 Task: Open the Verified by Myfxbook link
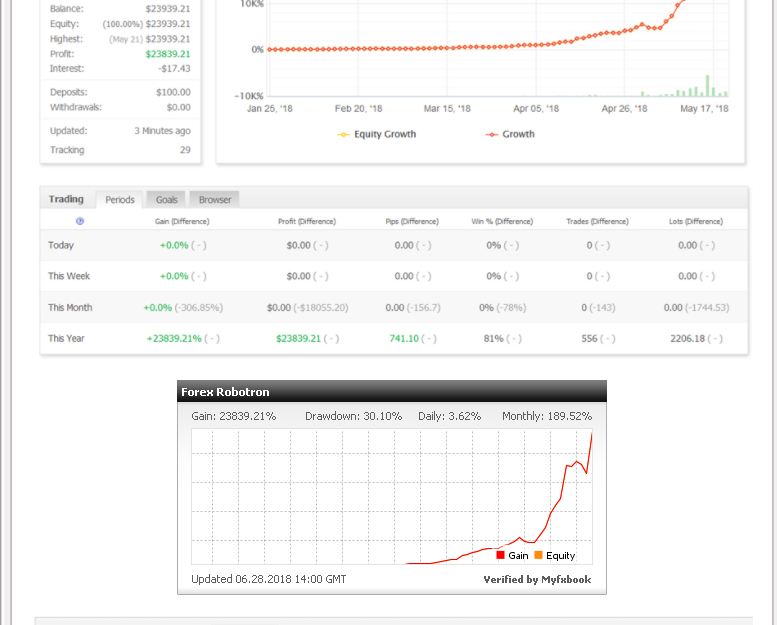tap(537, 579)
